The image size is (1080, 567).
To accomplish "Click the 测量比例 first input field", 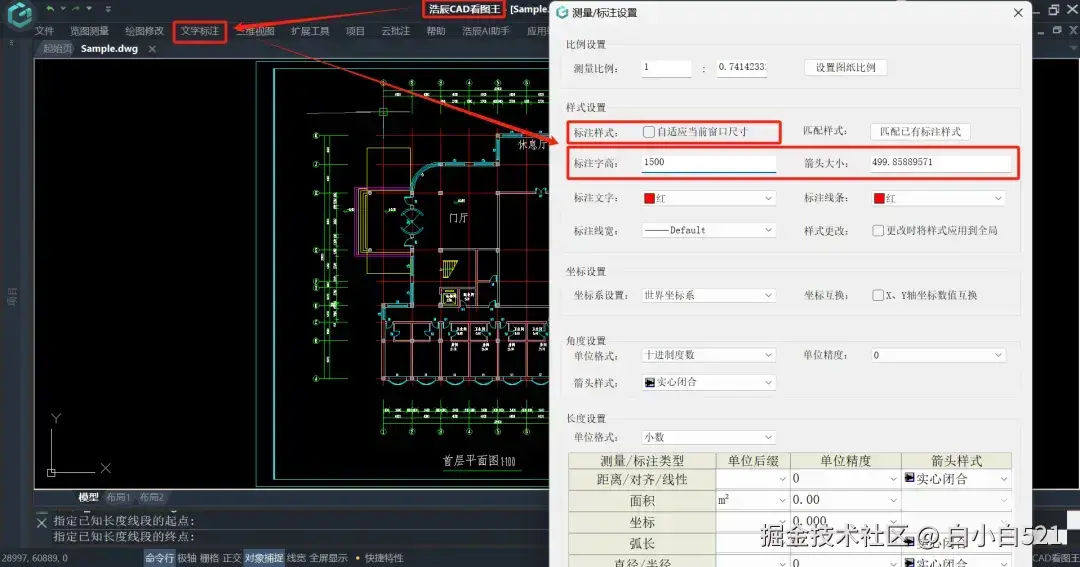I will coord(666,68).
